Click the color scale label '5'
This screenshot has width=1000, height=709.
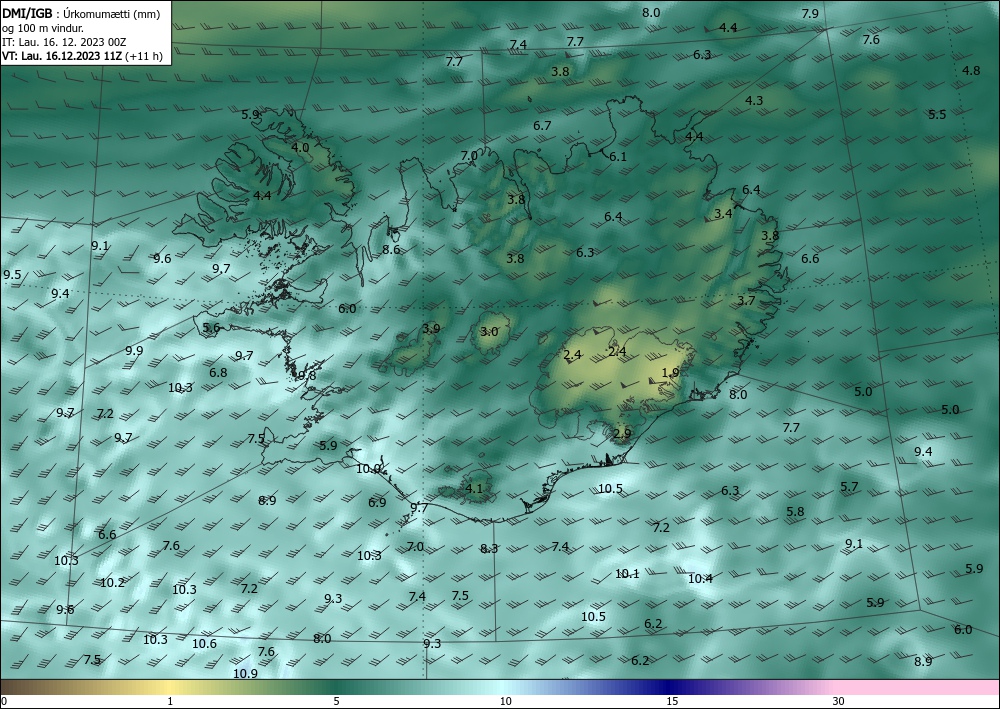(337, 702)
